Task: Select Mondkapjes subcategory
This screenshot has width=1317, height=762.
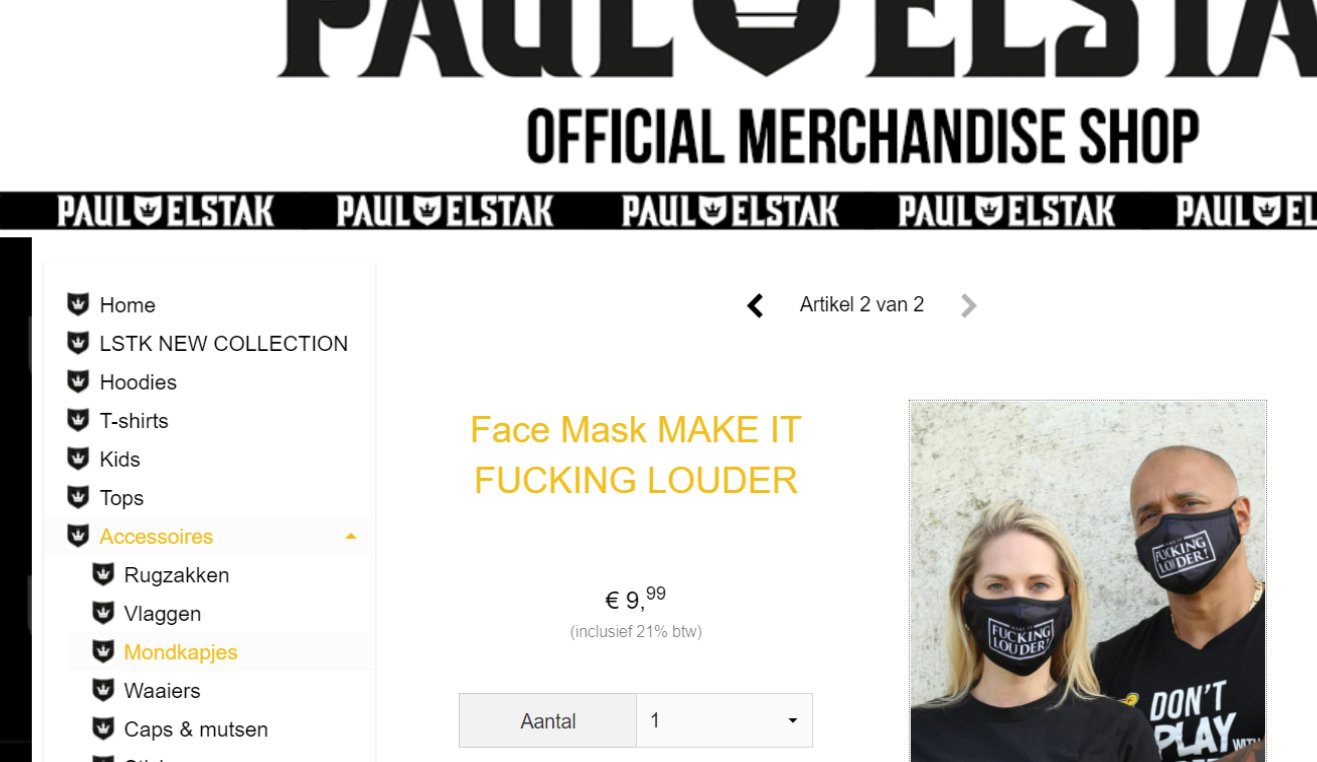Action: coord(181,652)
